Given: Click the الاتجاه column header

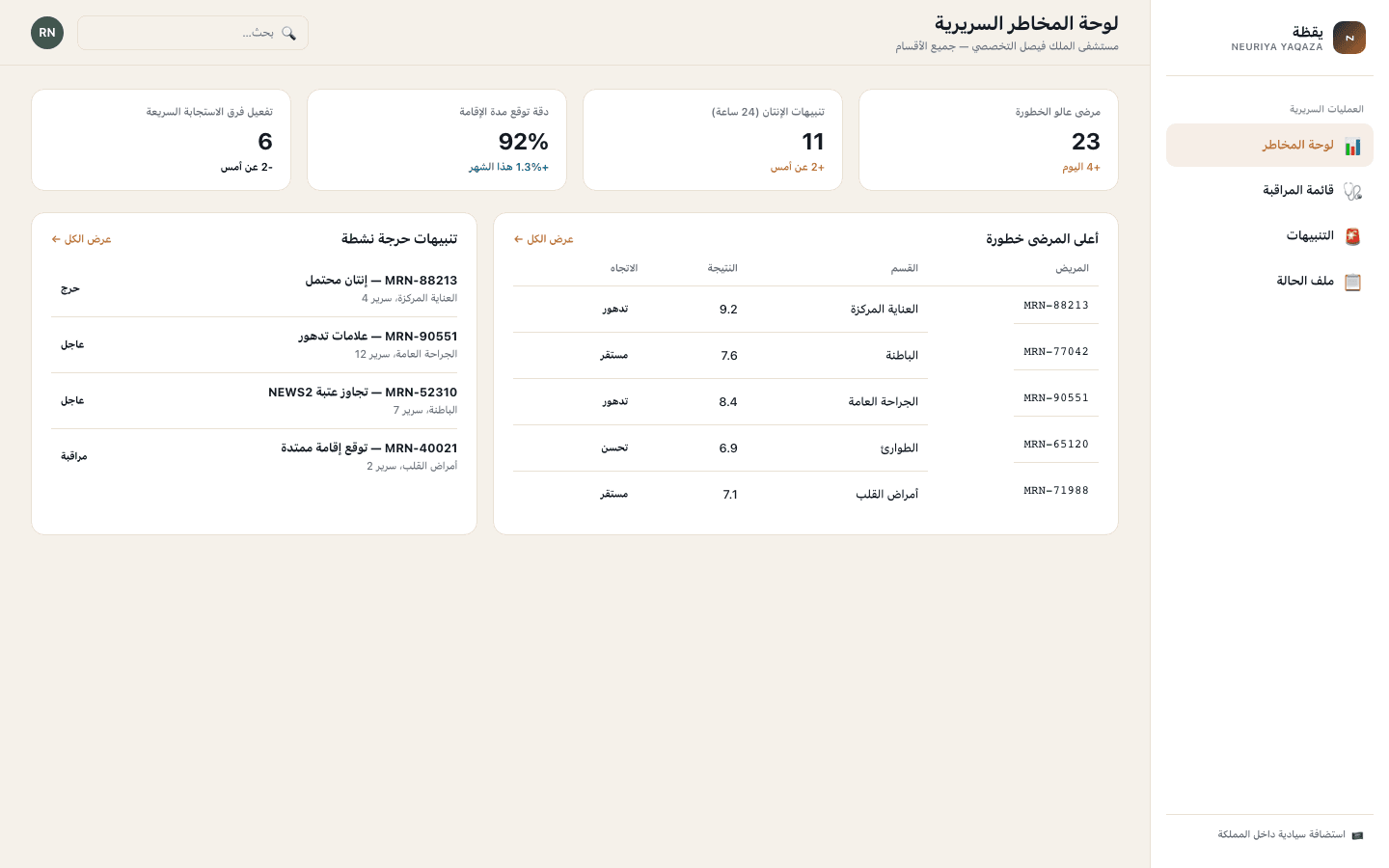Looking at the screenshot, I should click(624, 268).
